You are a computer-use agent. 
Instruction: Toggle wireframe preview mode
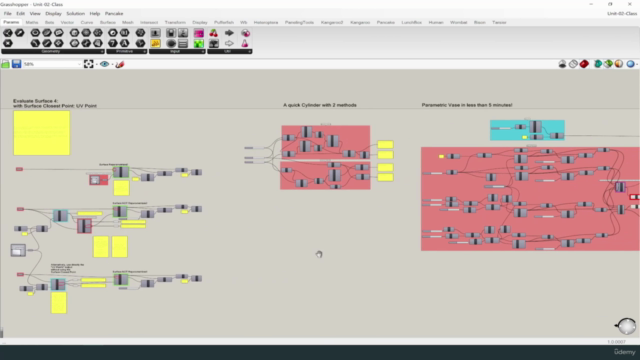pyautogui.click(x=573, y=64)
